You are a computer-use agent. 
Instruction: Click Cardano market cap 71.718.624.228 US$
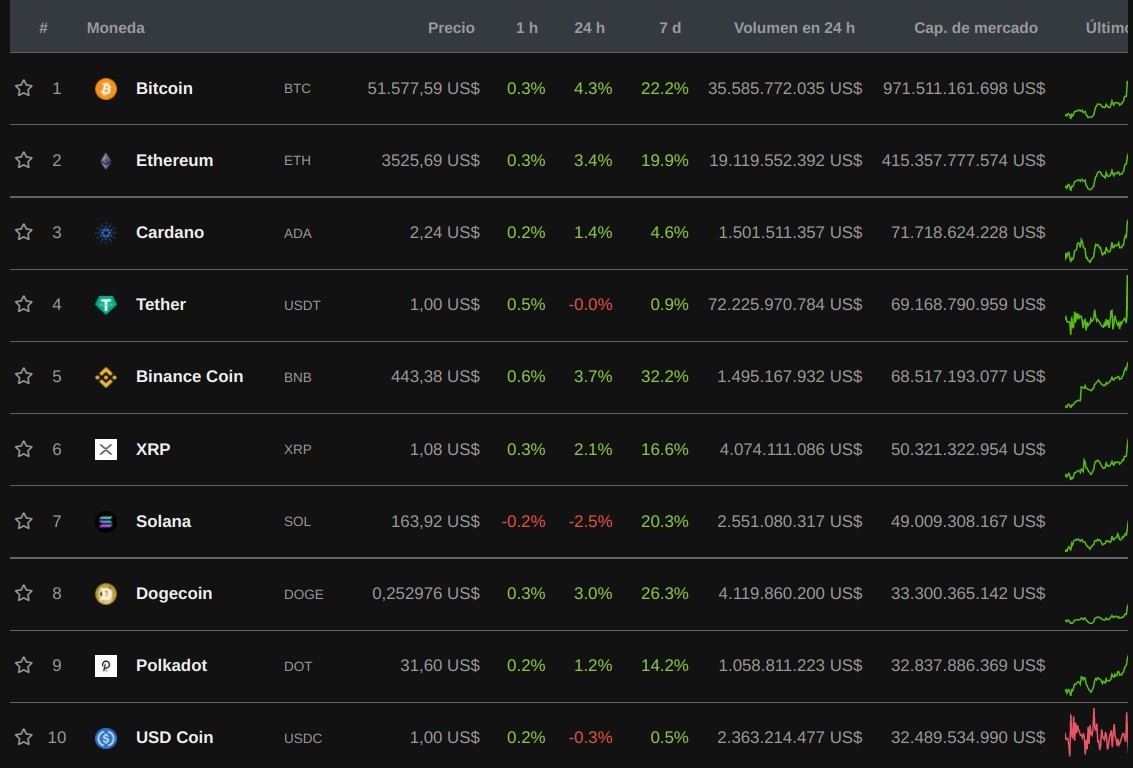[x=968, y=233]
